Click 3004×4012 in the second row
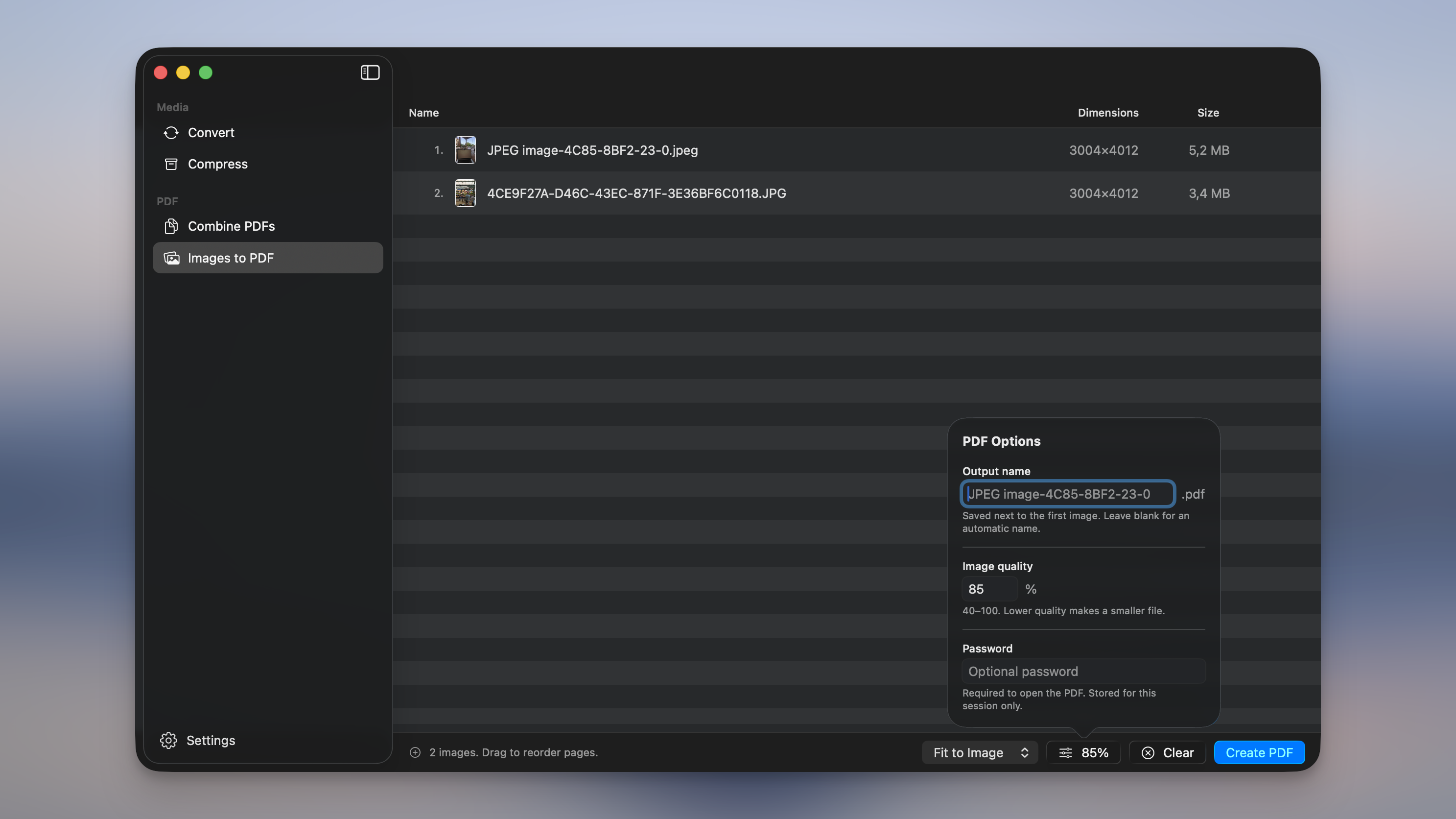 pyautogui.click(x=1104, y=193)
